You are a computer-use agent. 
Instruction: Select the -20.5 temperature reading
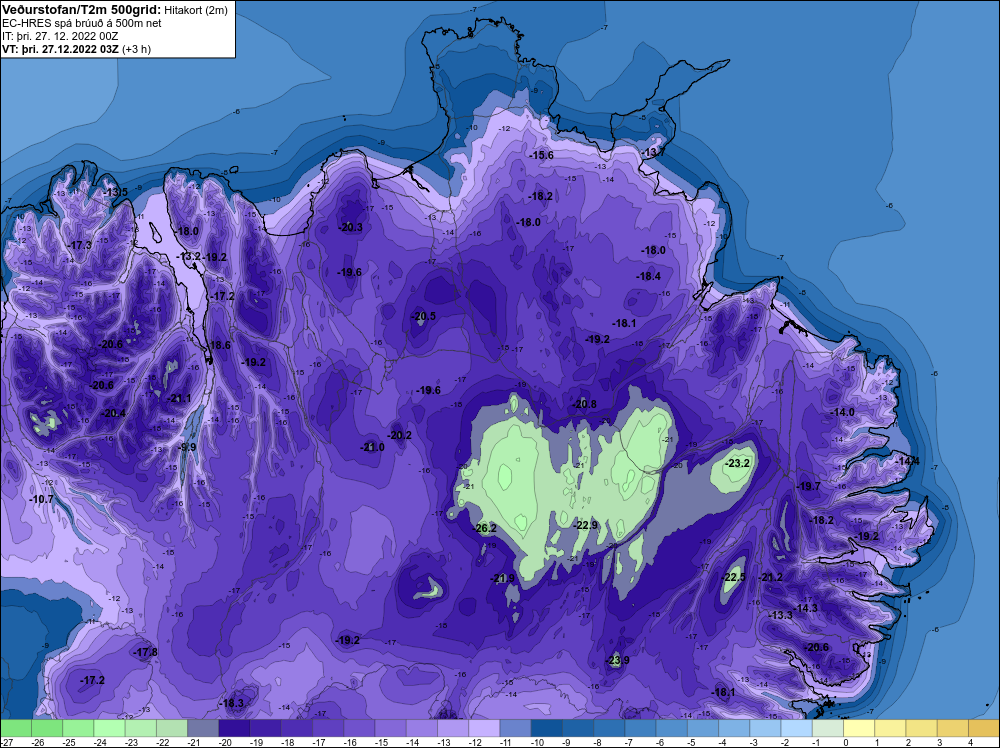425,316
